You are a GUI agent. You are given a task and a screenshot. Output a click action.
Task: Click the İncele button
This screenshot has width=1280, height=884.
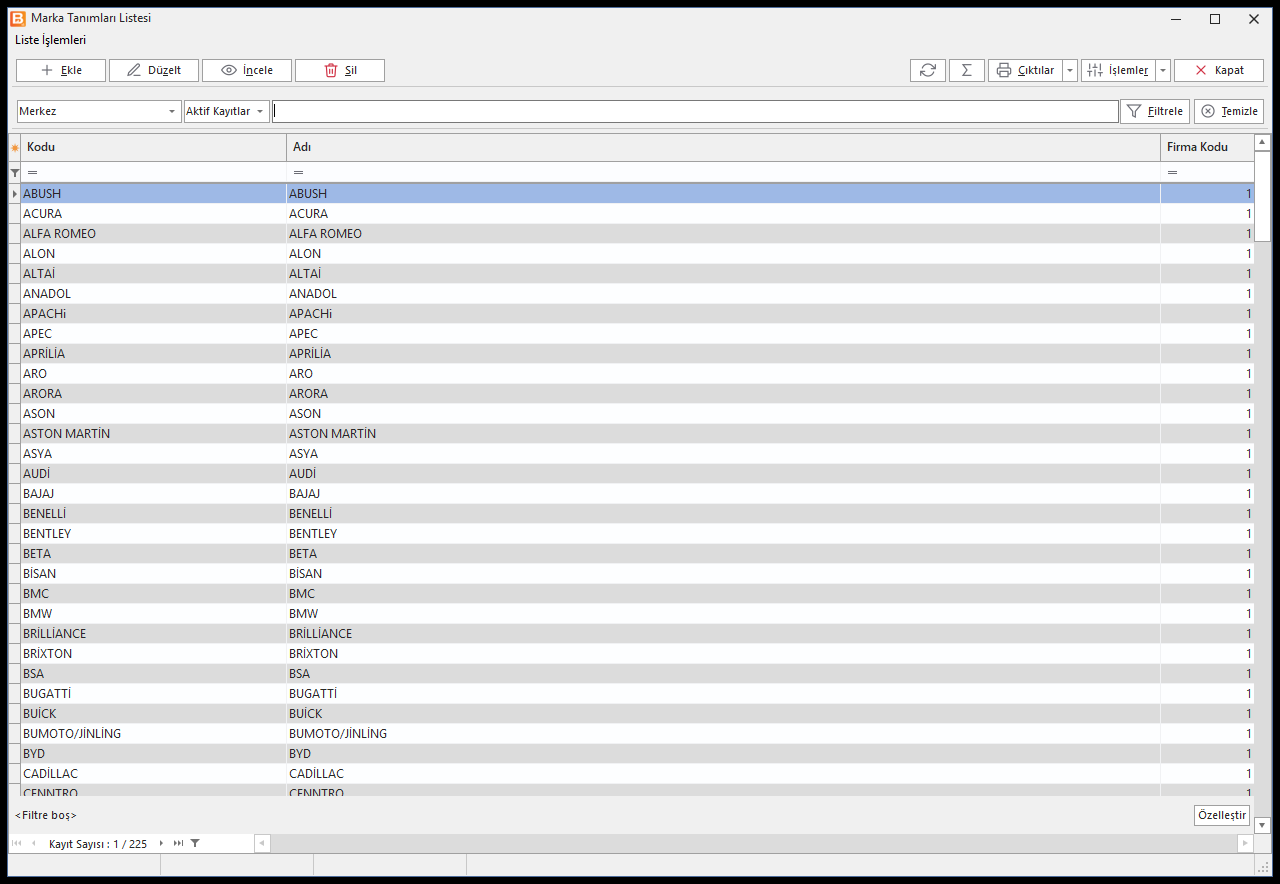coord(247,70)
